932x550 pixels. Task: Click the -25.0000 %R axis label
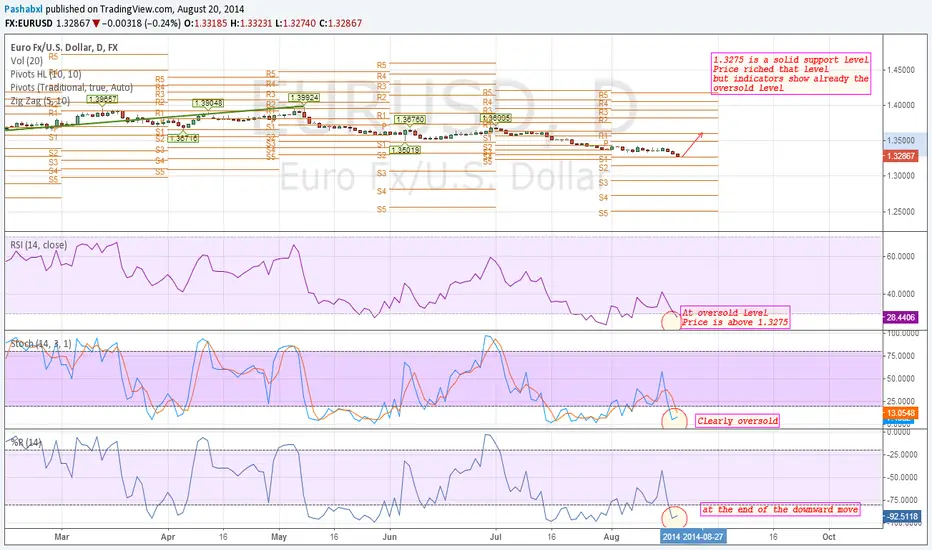(900, 454)
